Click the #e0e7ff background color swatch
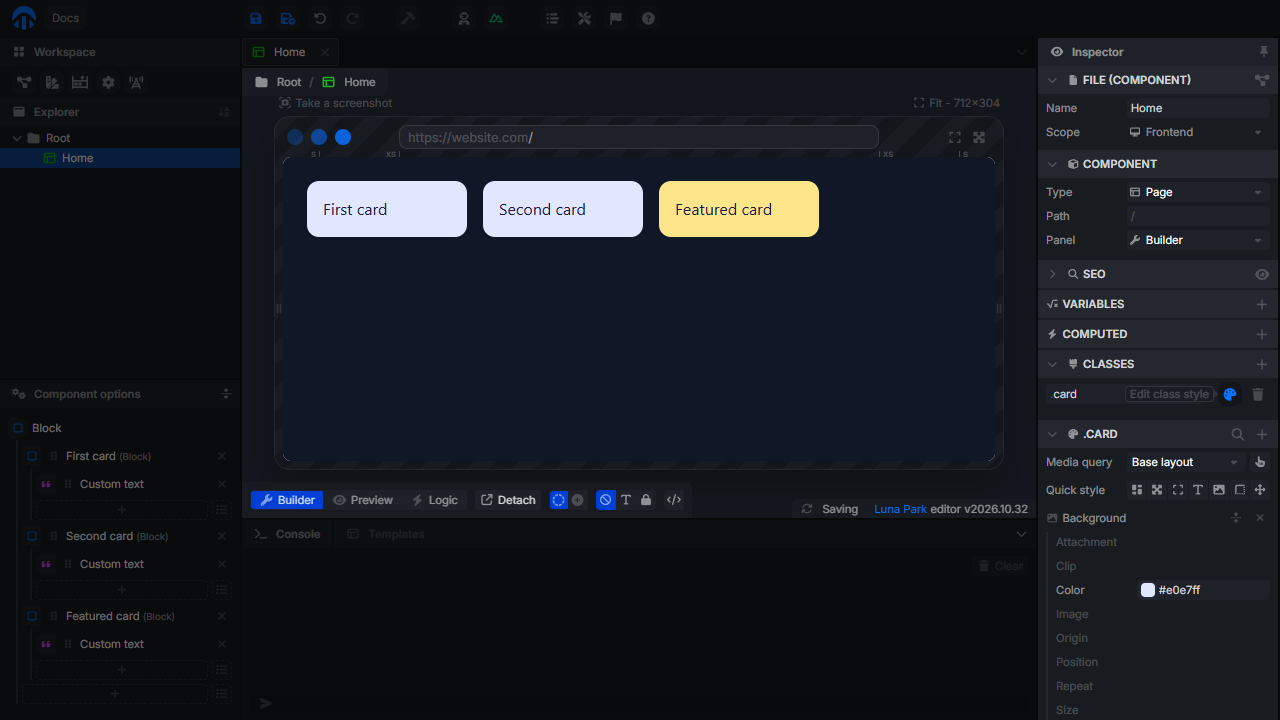The image size is (1280, 720). point(1148,590)
